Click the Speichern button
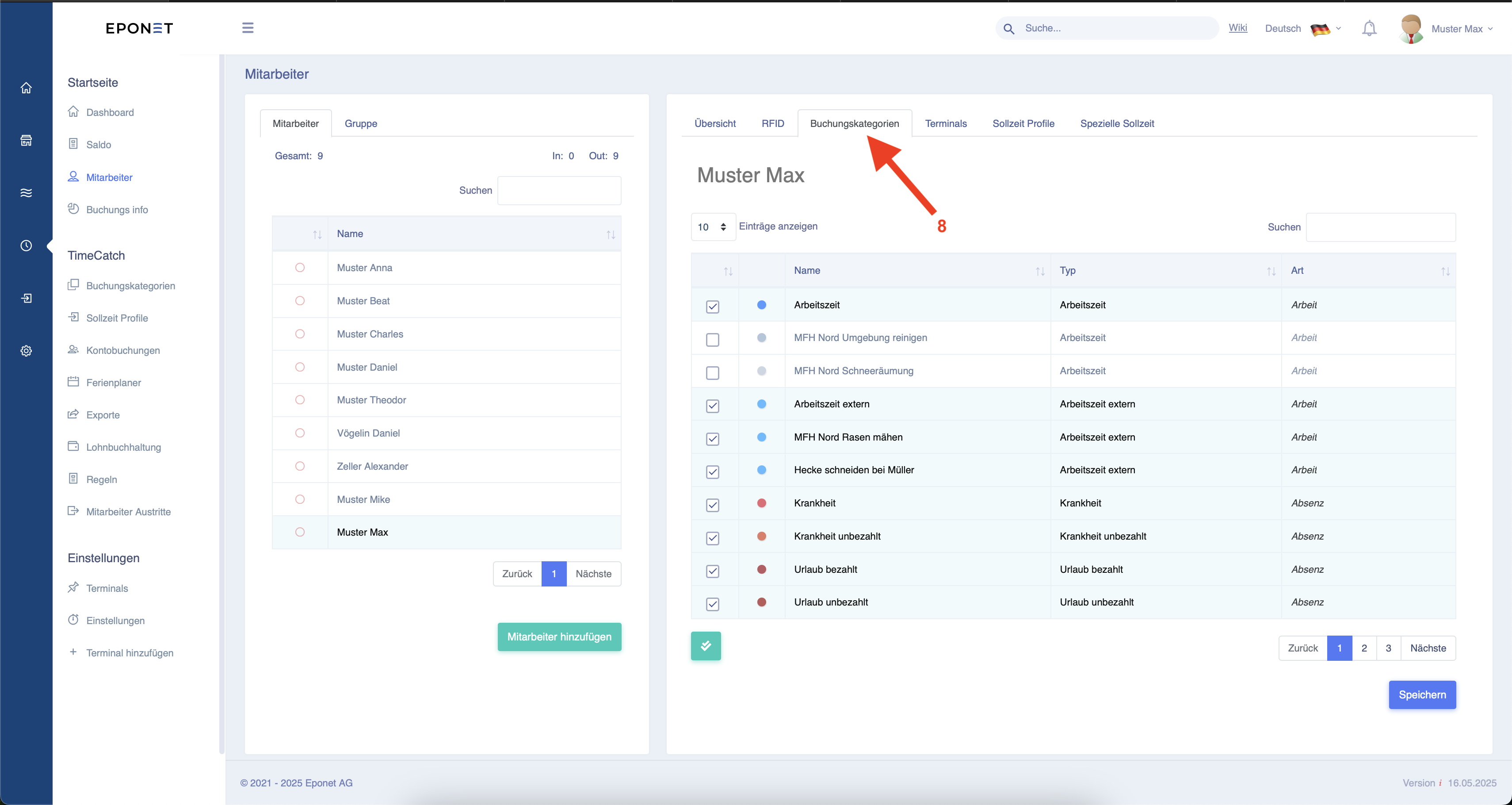Image resolution: width=1512 pixels, height=805 pixels. [1422, 694]
